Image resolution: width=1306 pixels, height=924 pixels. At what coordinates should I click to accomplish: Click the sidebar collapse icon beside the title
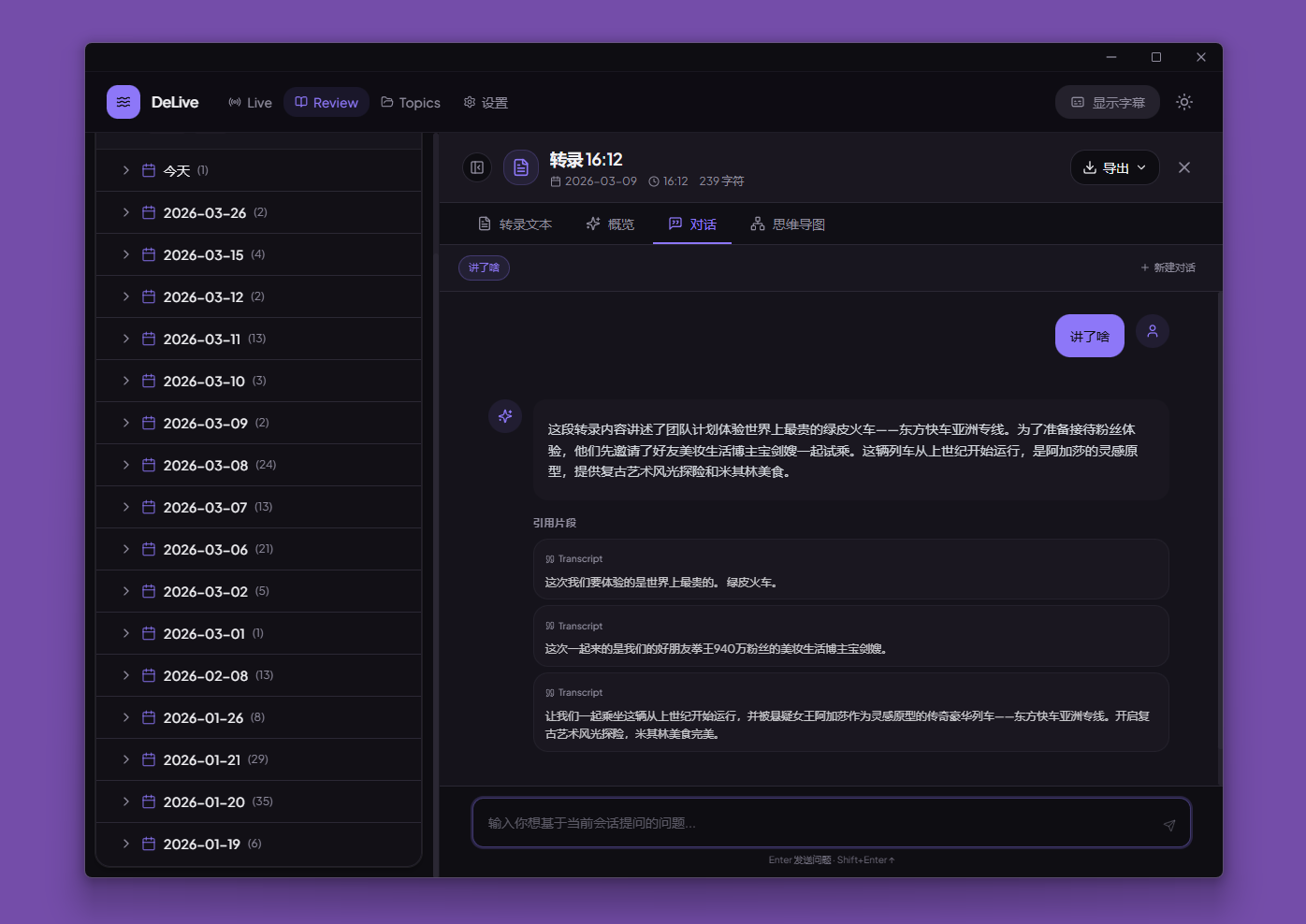click(x=477, y=167)
